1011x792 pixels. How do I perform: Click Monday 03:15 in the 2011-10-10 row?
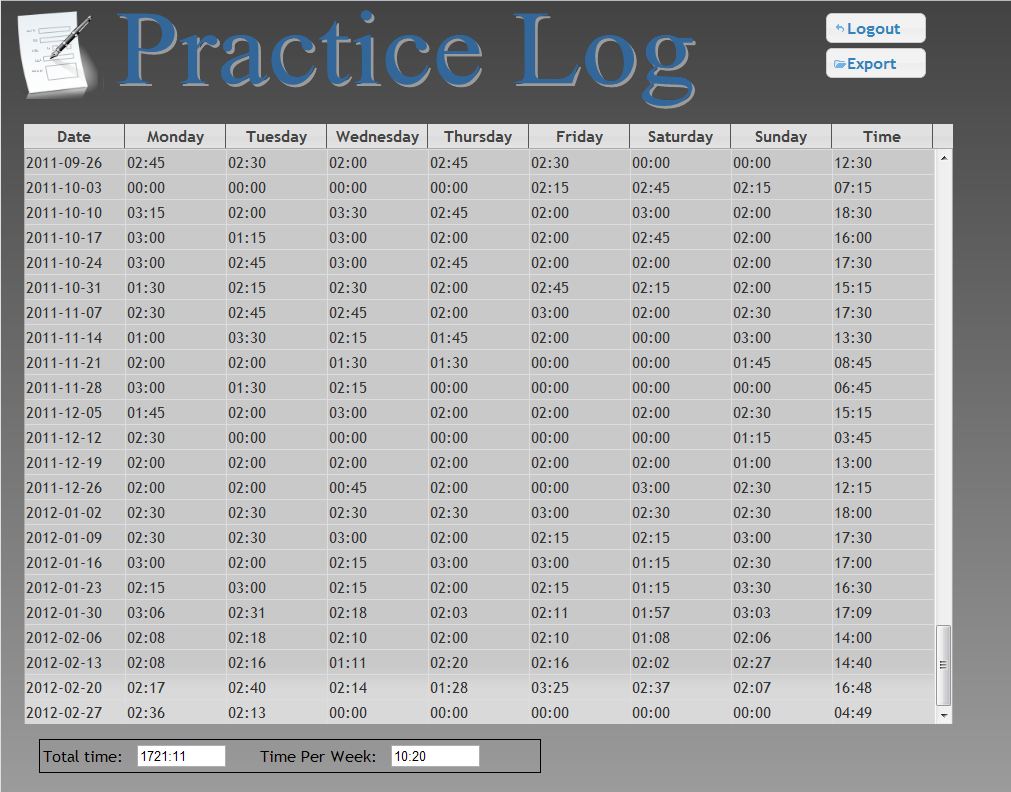[x=146, y=213]
